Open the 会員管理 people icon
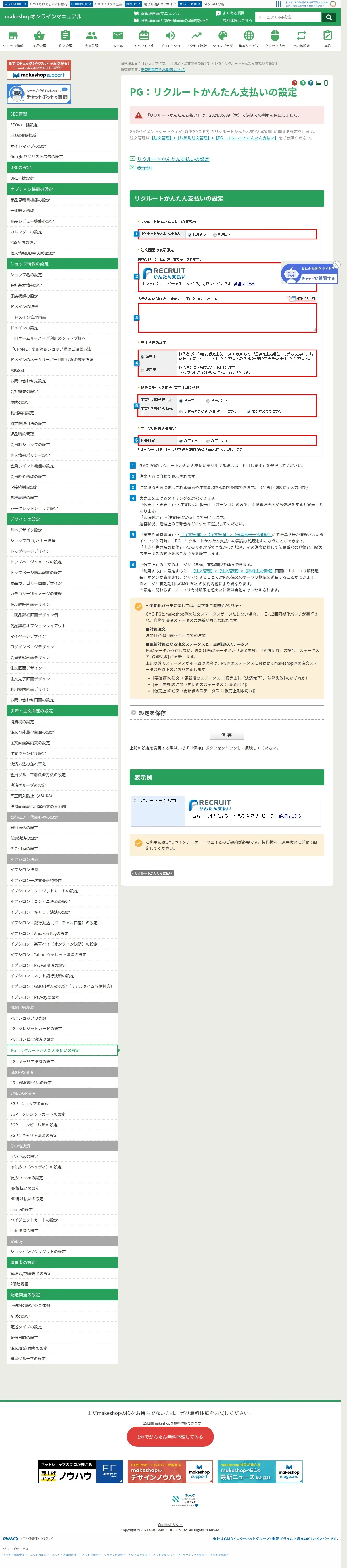347x1568 pixels. click(x=91, y=38)
